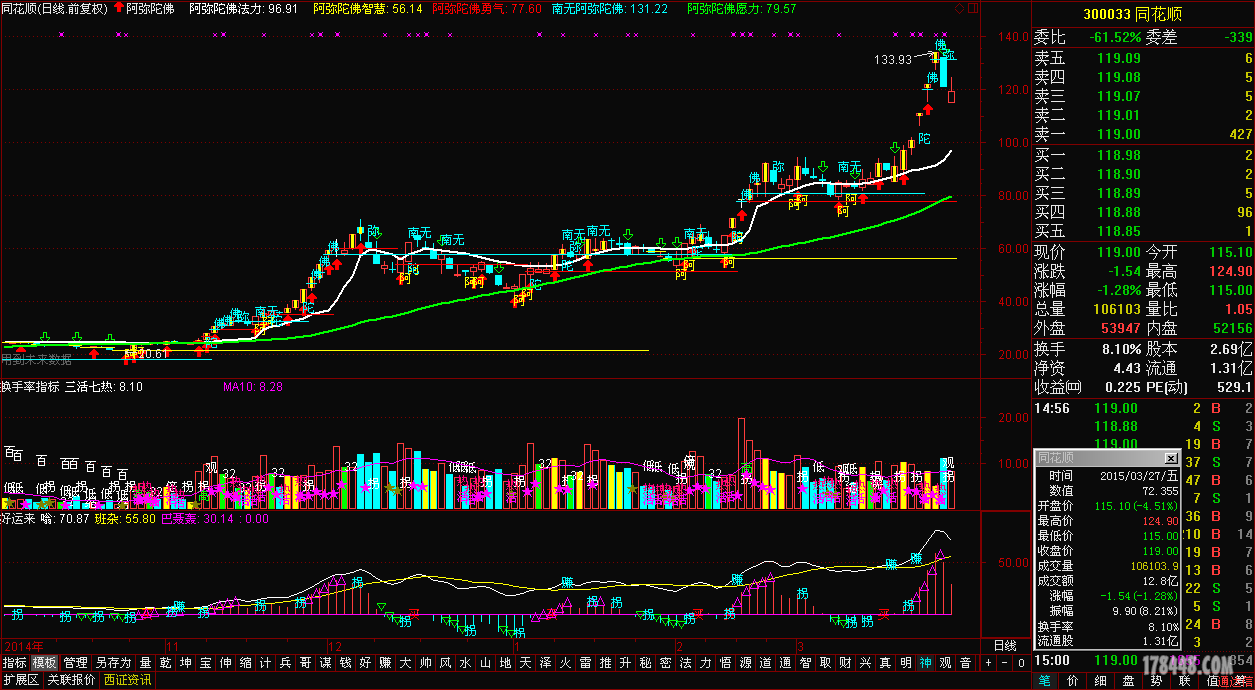Select the 密 template button
The height and width of the screenshot is (690, 1255).
tap(665, 662)
